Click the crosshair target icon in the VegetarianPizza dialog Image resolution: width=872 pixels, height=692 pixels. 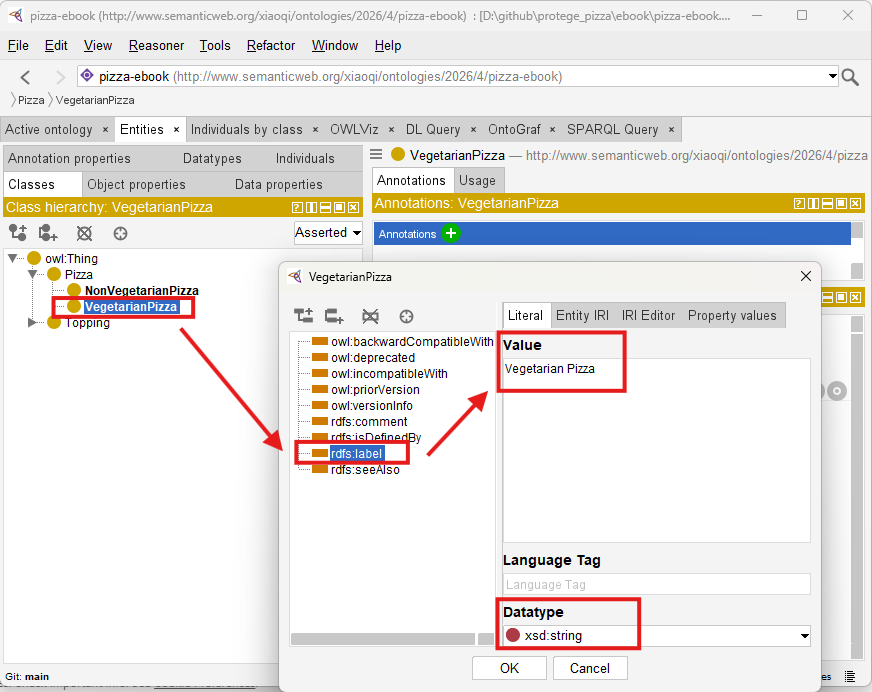click(407, 317)
